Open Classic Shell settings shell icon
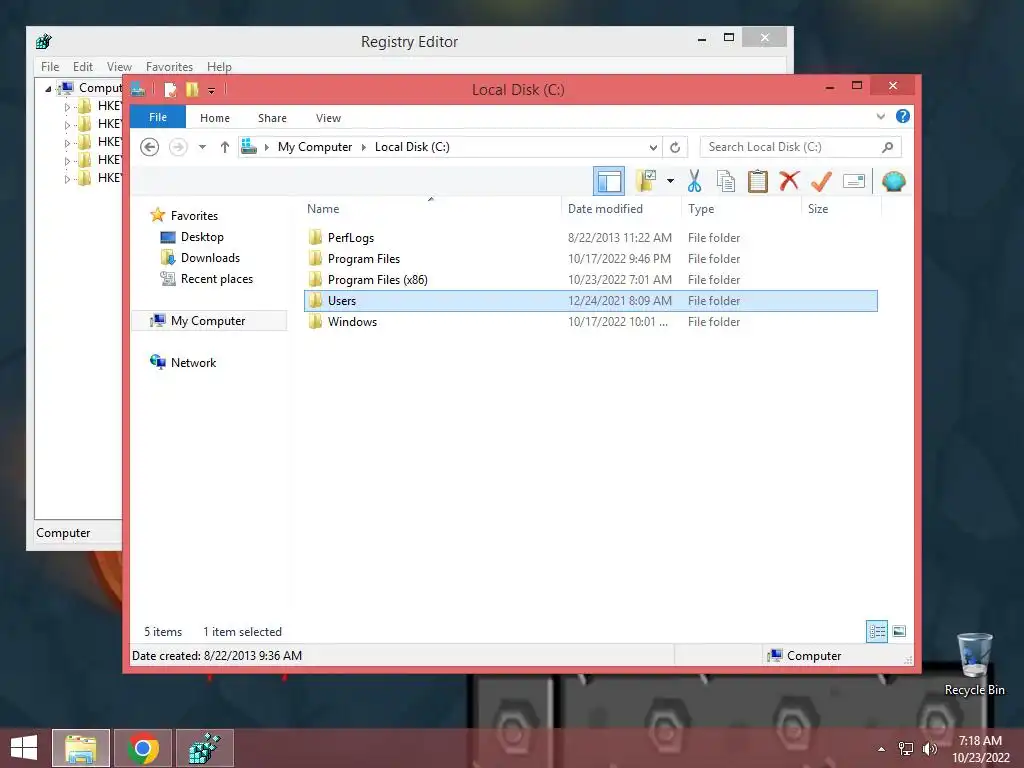This screenshot has height=768, width=1024. (x=893, y=181)
